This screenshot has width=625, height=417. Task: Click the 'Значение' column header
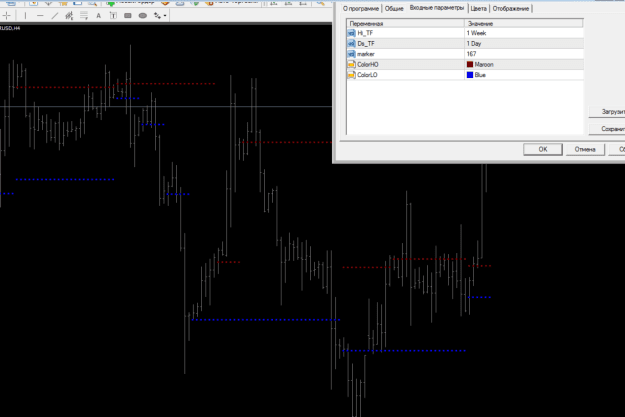click(524, 24)
